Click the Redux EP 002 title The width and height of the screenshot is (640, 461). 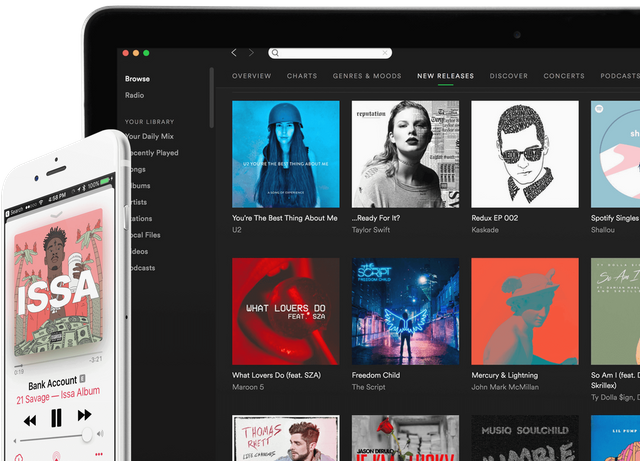point(495,218)
